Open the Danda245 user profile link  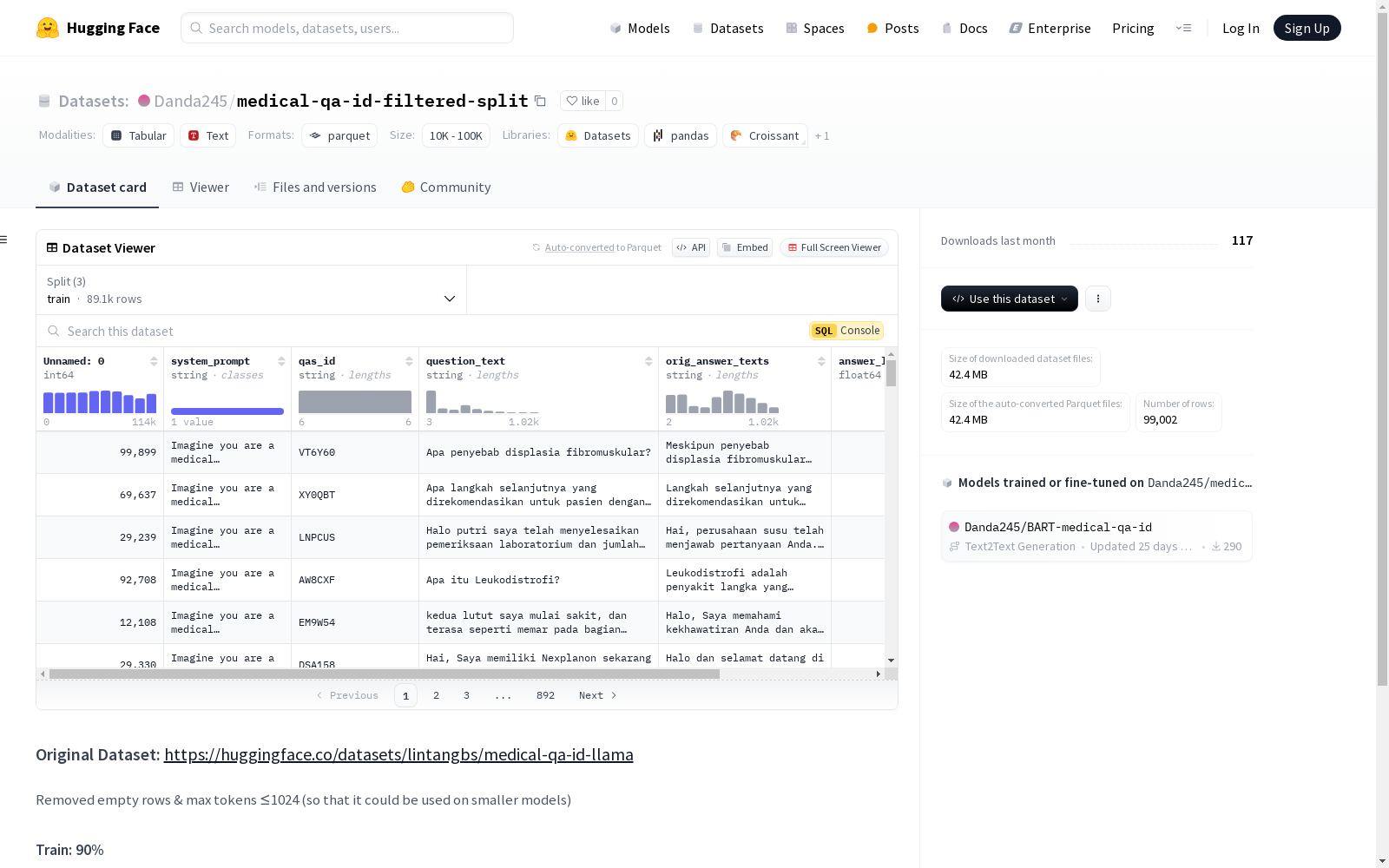[x=190, y=101]
